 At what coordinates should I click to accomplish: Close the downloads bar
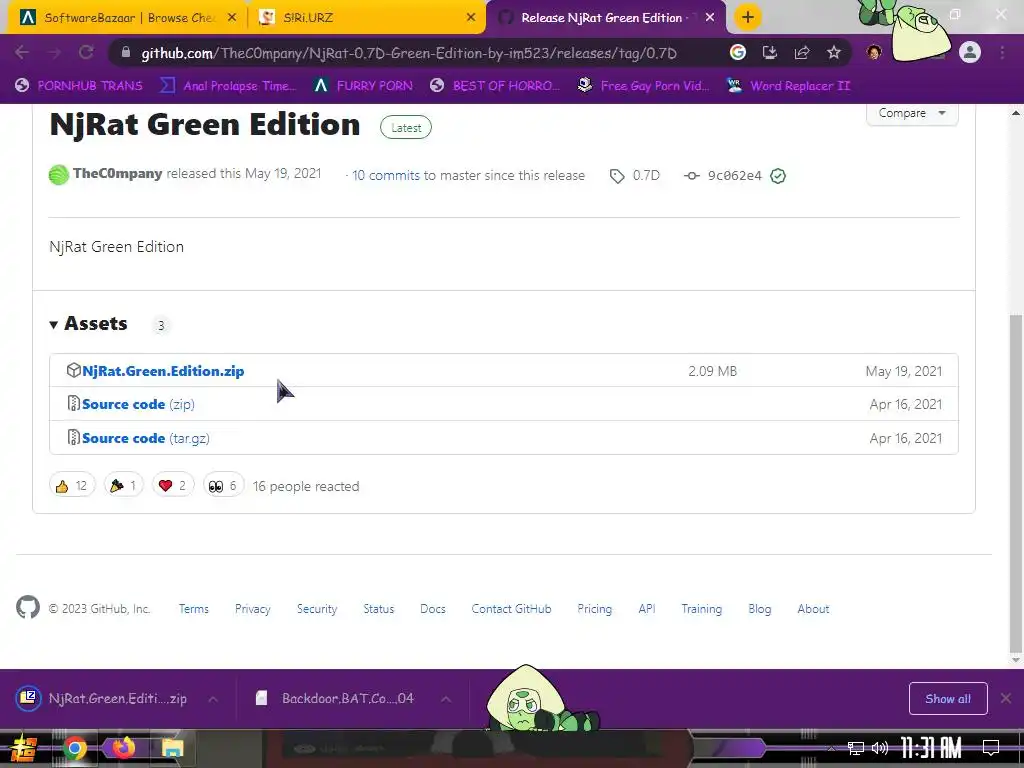point(1006,699)
